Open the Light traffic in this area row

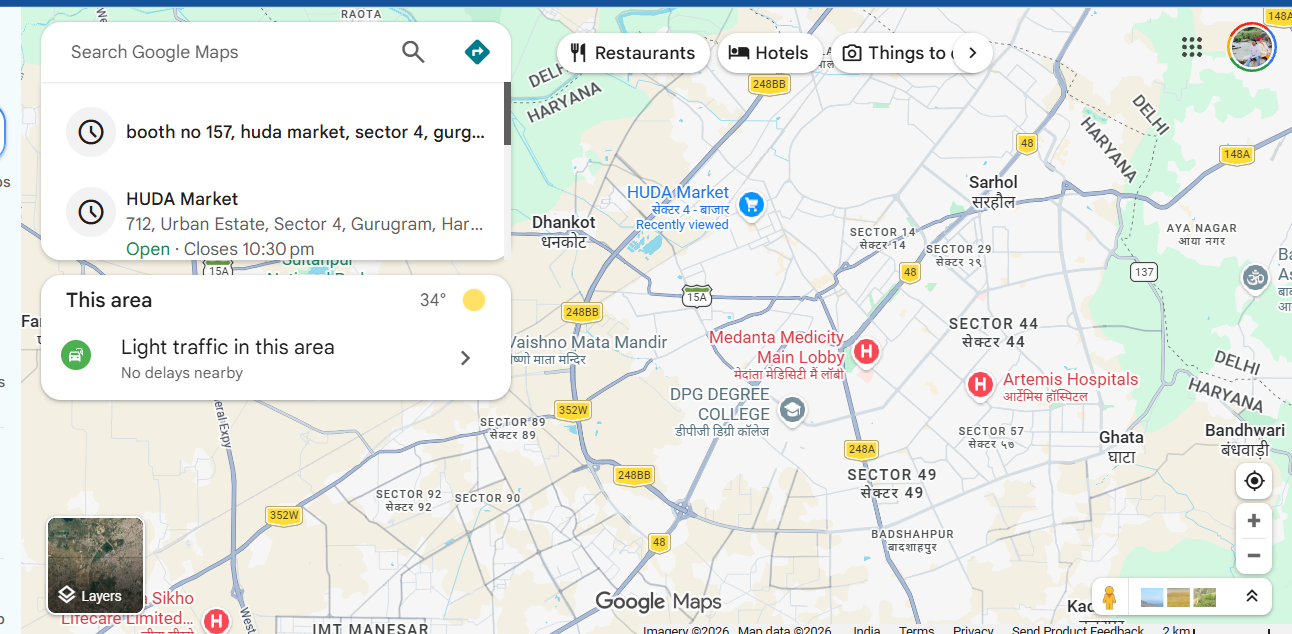pyautogui.click(x=276, y=358)
